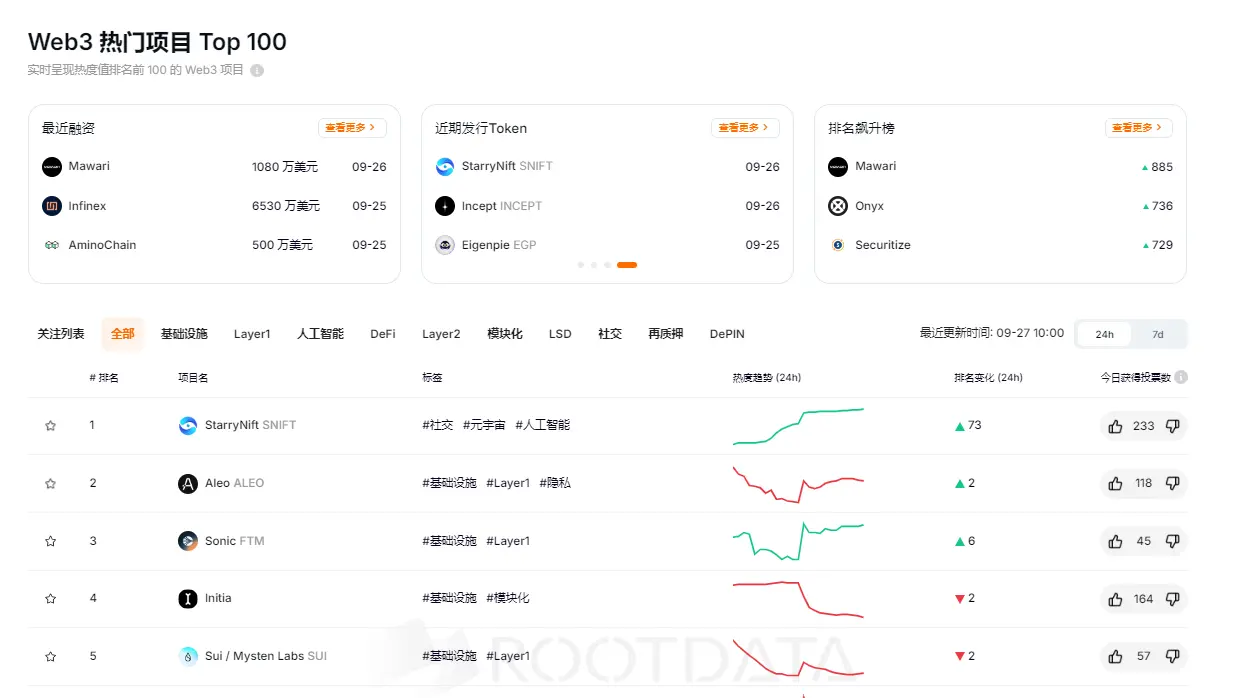Screen dimensions: 1260x698
Task: Switch the update period to 7d
Action: point(1158,334)
